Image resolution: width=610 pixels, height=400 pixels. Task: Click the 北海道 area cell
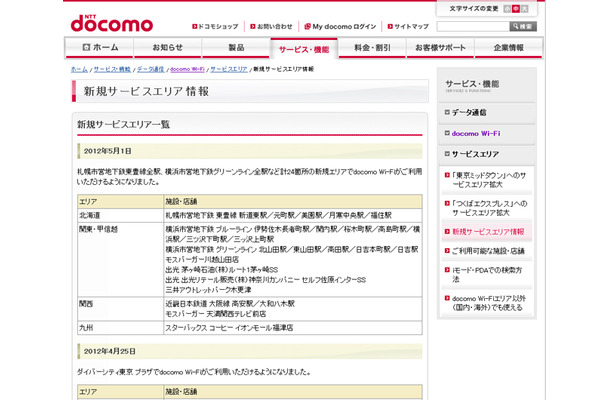point(121,215)
